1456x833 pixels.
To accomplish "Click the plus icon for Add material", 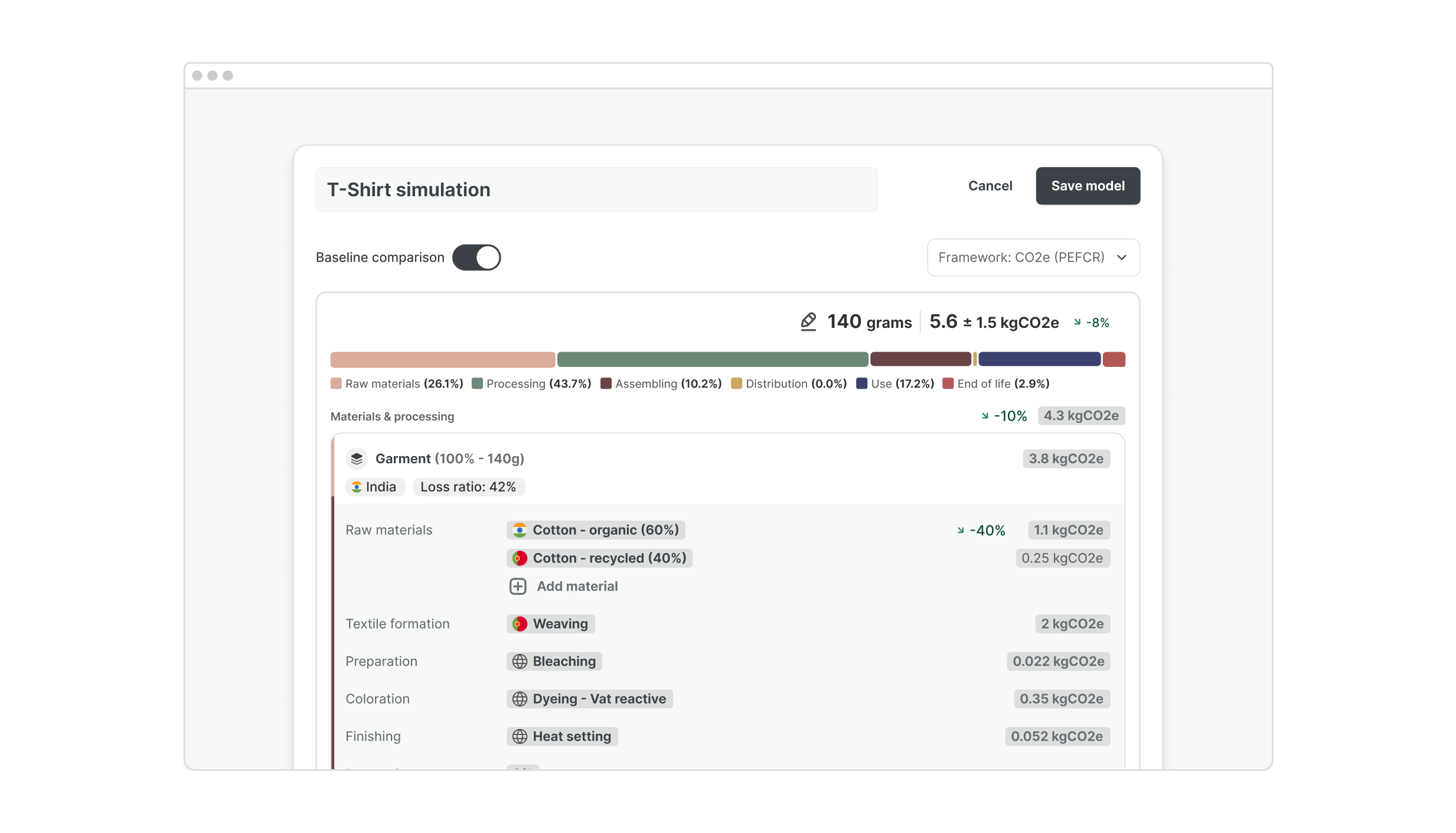I will pos(518,586).
